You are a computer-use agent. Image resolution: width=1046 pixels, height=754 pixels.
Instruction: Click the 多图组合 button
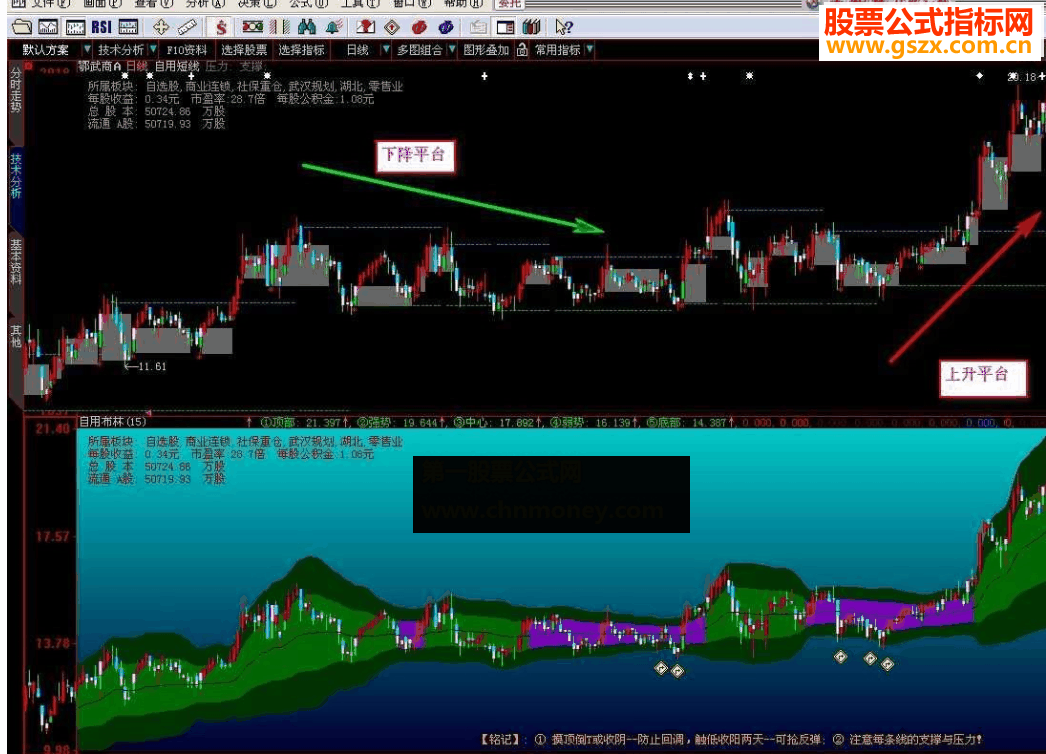420,50
